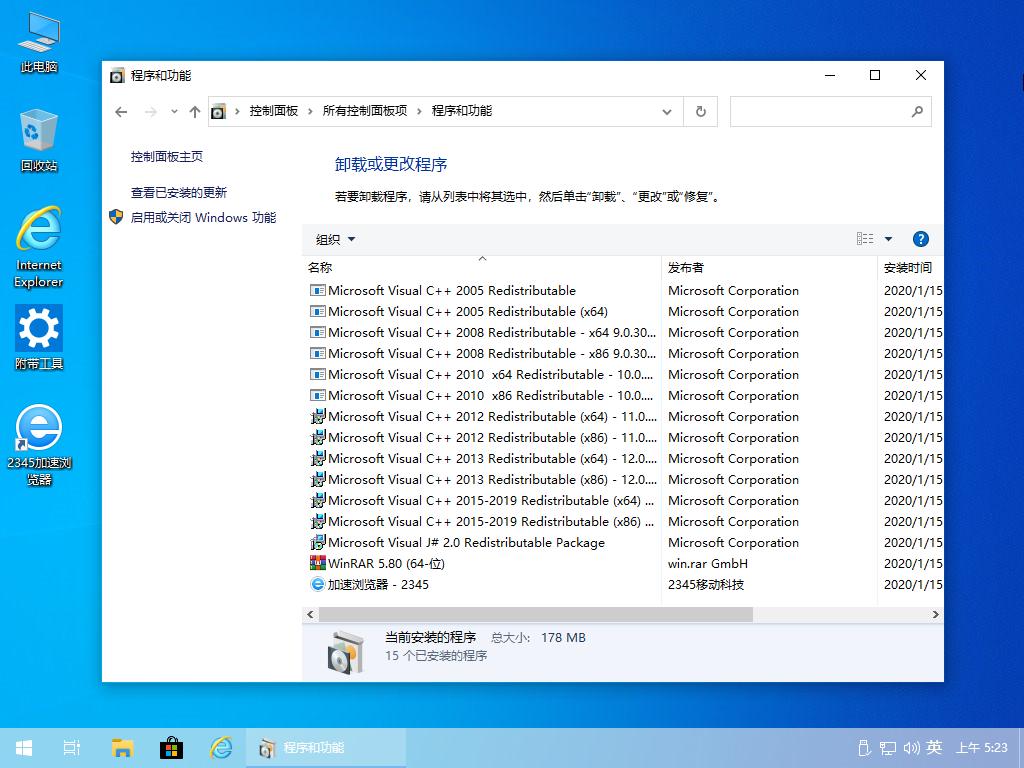
Task: Select Visual C++ 2015-2019 Redistributable (x86) row
Action: tap(624, 521)
